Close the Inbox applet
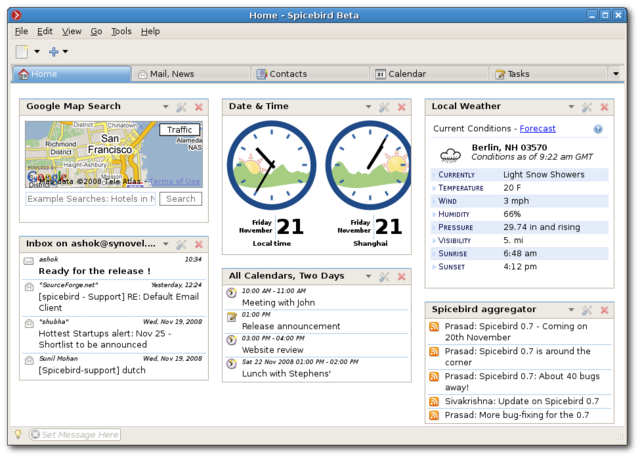Image resolution: width=640 pixels, height=458 pixels. pyautogui.click(x=199, y=244)
